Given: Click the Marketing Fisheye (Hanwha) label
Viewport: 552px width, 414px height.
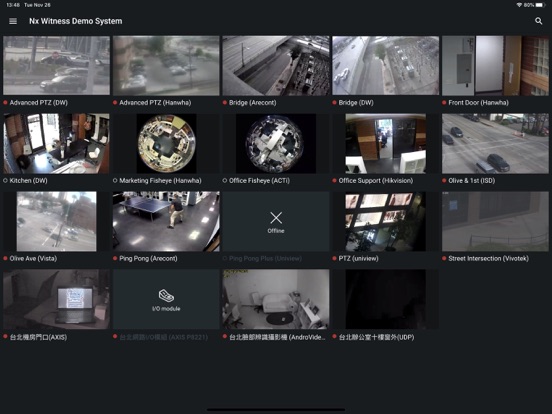Looking at the screenshot, I should [x=161, y=181].
